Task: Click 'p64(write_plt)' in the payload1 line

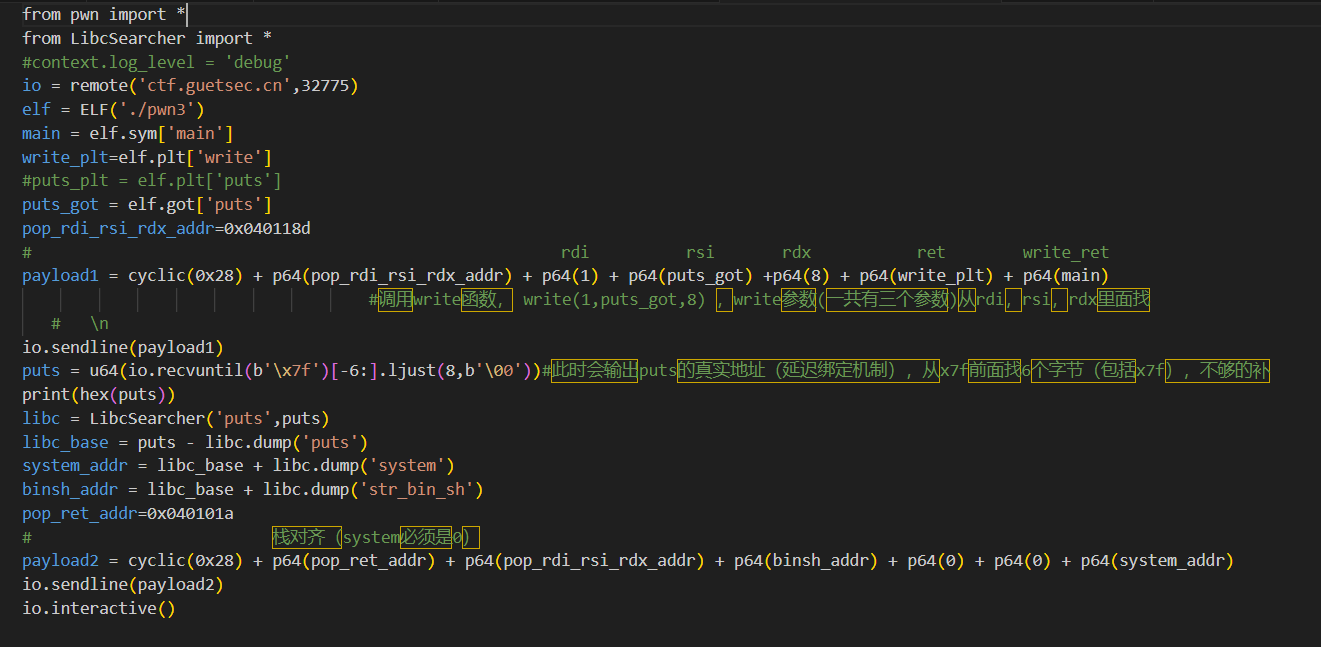Action: 926,276
